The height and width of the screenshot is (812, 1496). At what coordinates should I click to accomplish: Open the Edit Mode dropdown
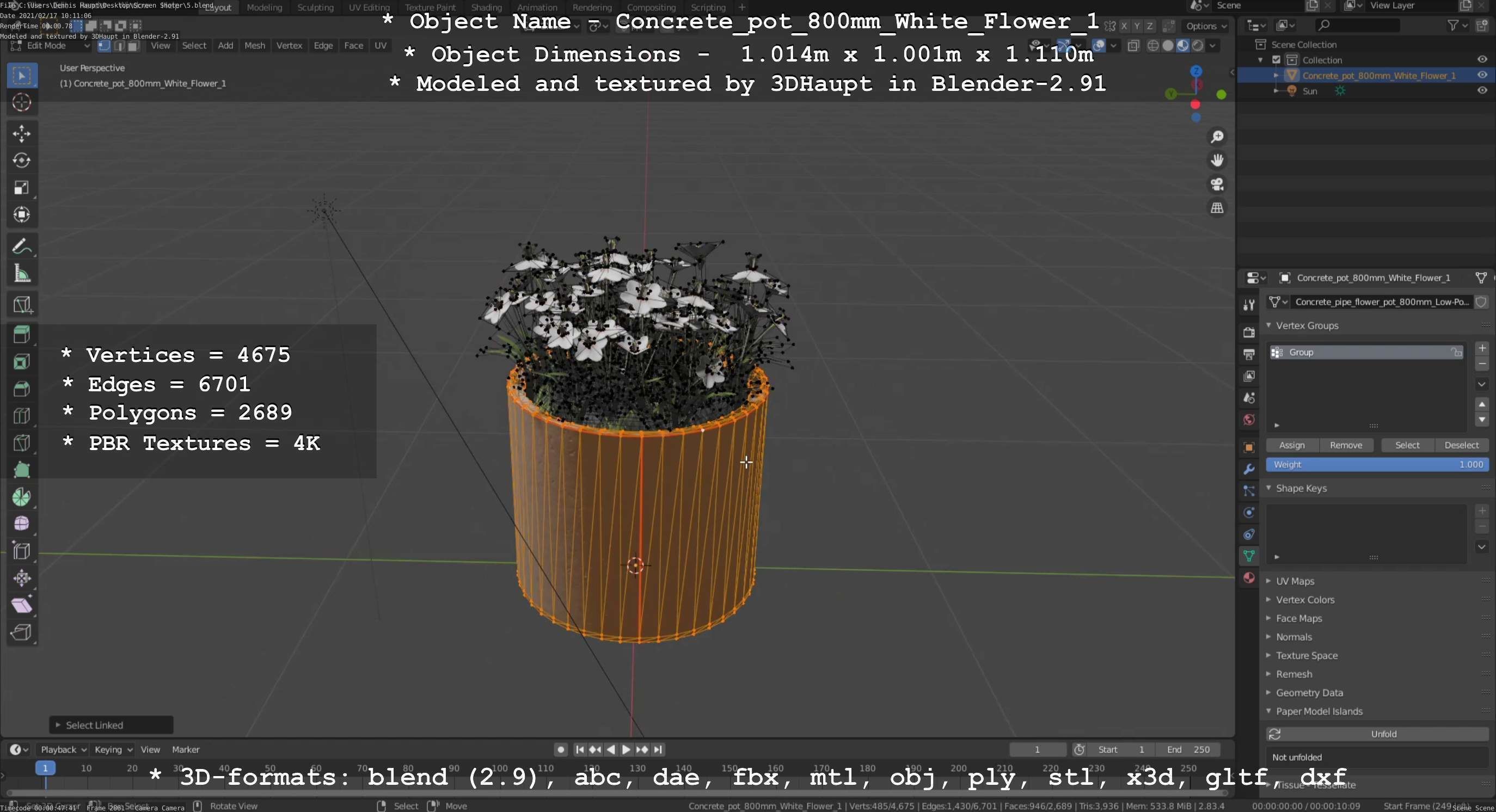(51, 46)
